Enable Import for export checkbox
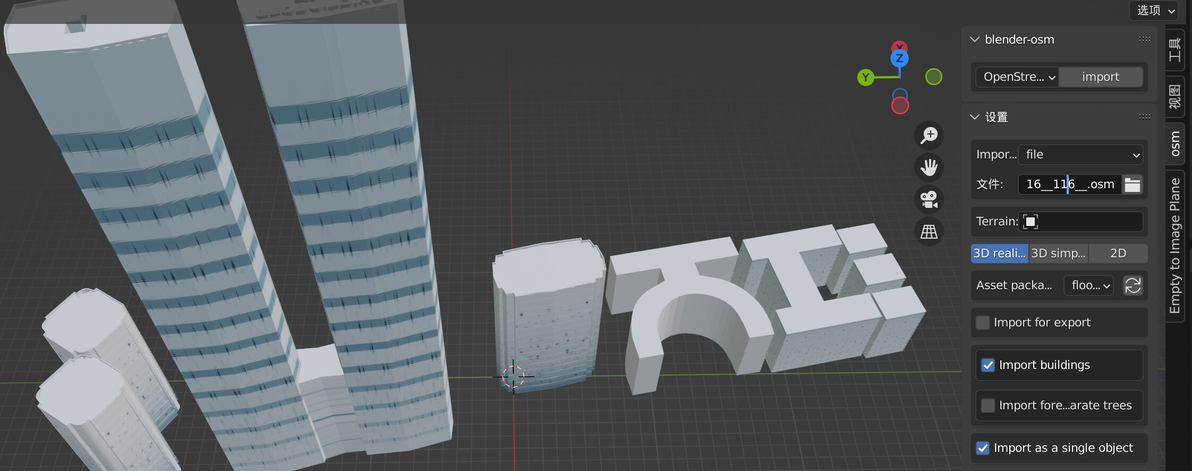Viewport: 1192px width, 471px height. coord(982,323)
